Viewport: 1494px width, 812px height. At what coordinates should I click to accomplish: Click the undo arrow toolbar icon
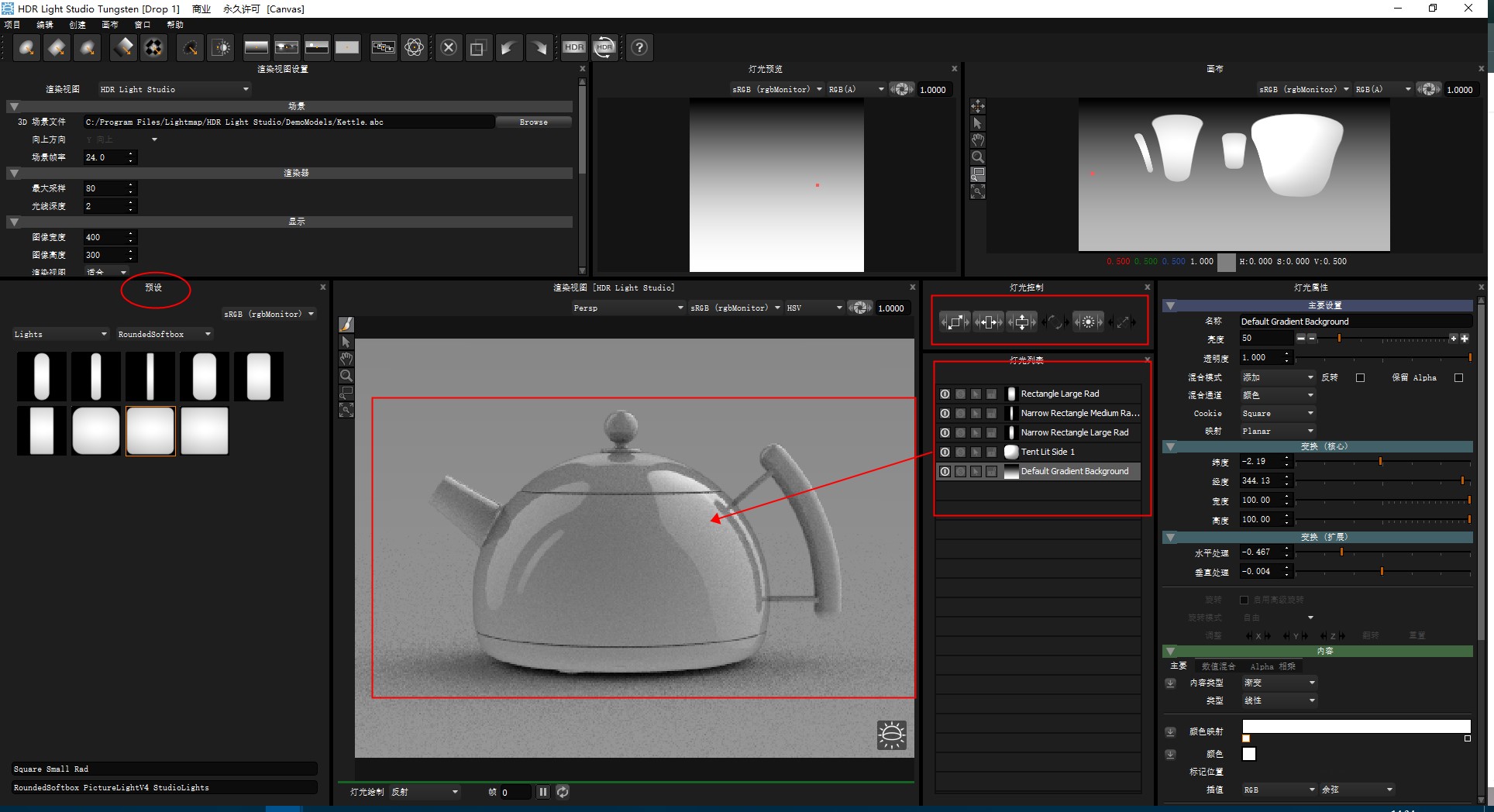coord(510,47)
